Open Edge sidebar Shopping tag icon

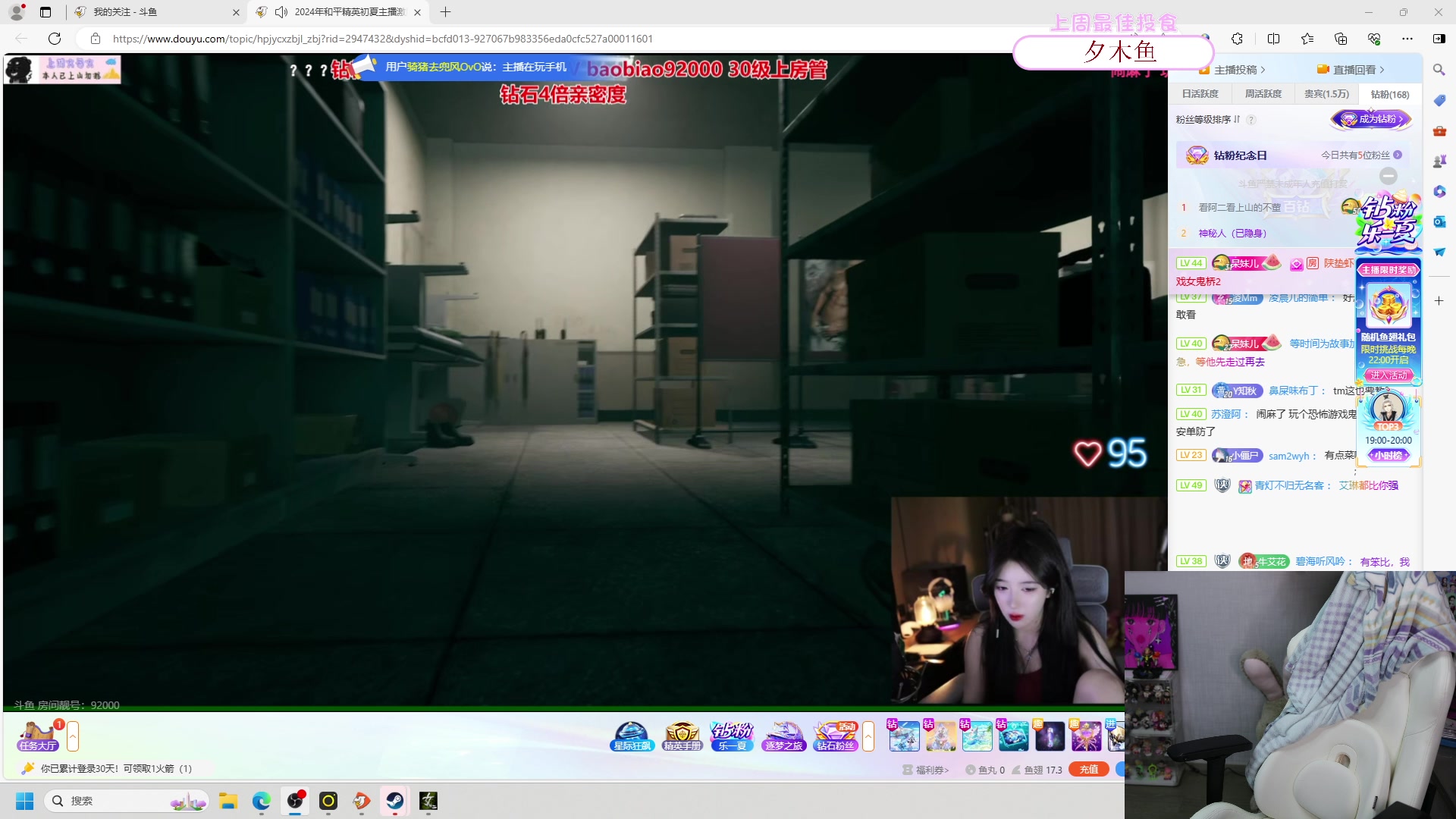(x=1439, y=100)
